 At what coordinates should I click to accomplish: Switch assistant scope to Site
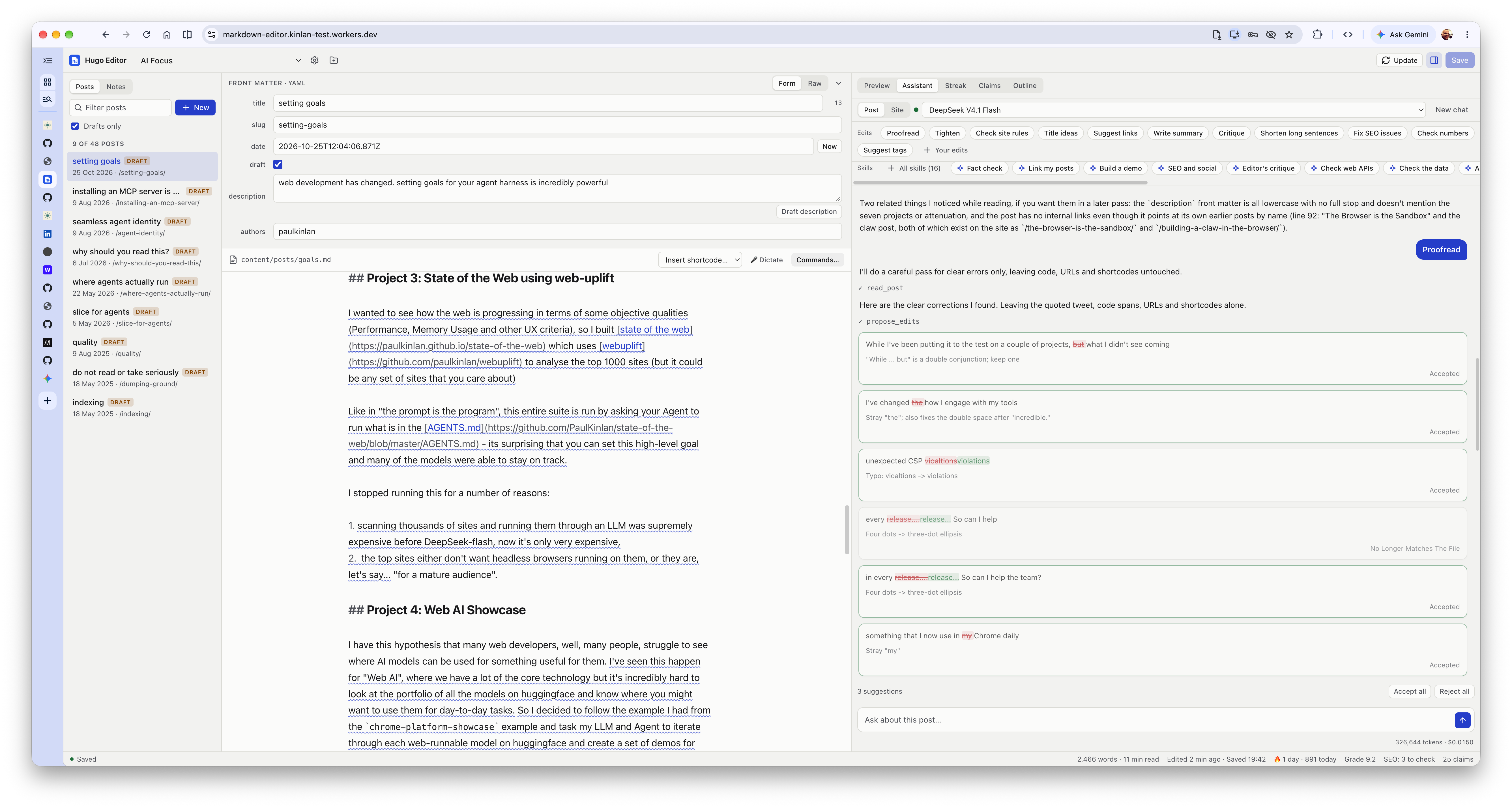tap(897, 110)
